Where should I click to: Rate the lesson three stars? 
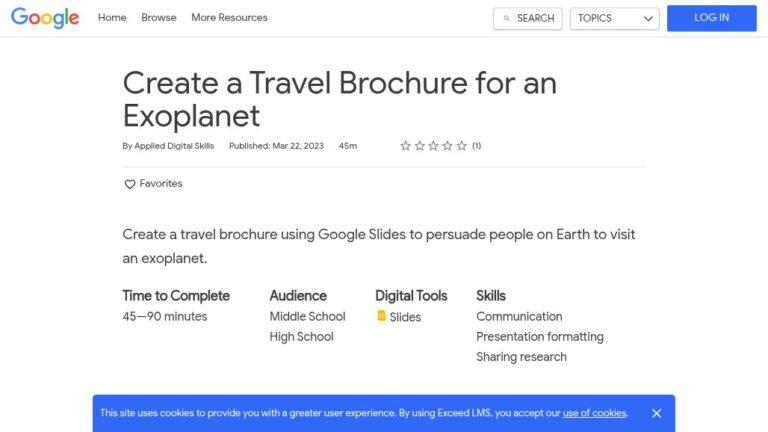click(x=433, y=146)
